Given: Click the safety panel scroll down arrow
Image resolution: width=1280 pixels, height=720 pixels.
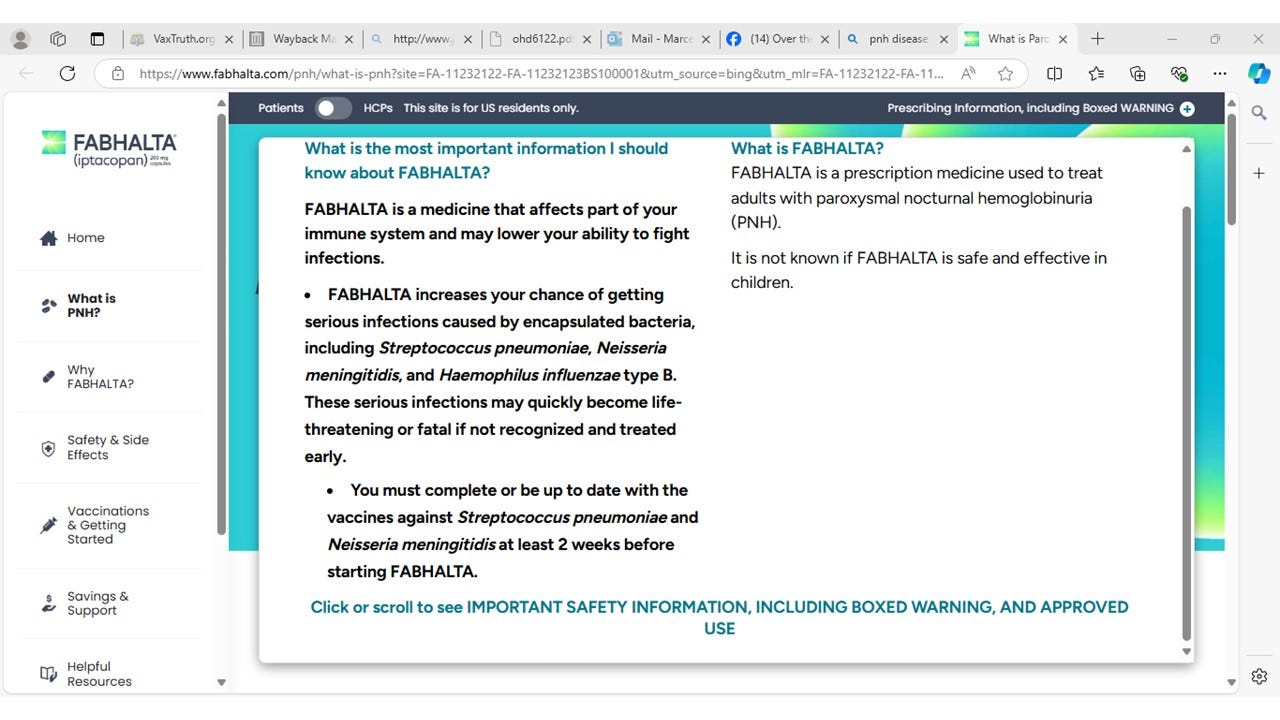Looking at the screenshot, I should click(1187, 651).
